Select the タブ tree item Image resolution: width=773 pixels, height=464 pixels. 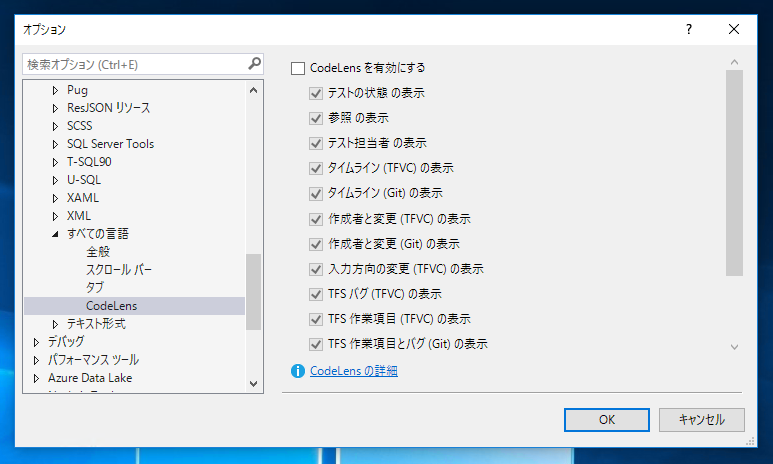[95, 287]
